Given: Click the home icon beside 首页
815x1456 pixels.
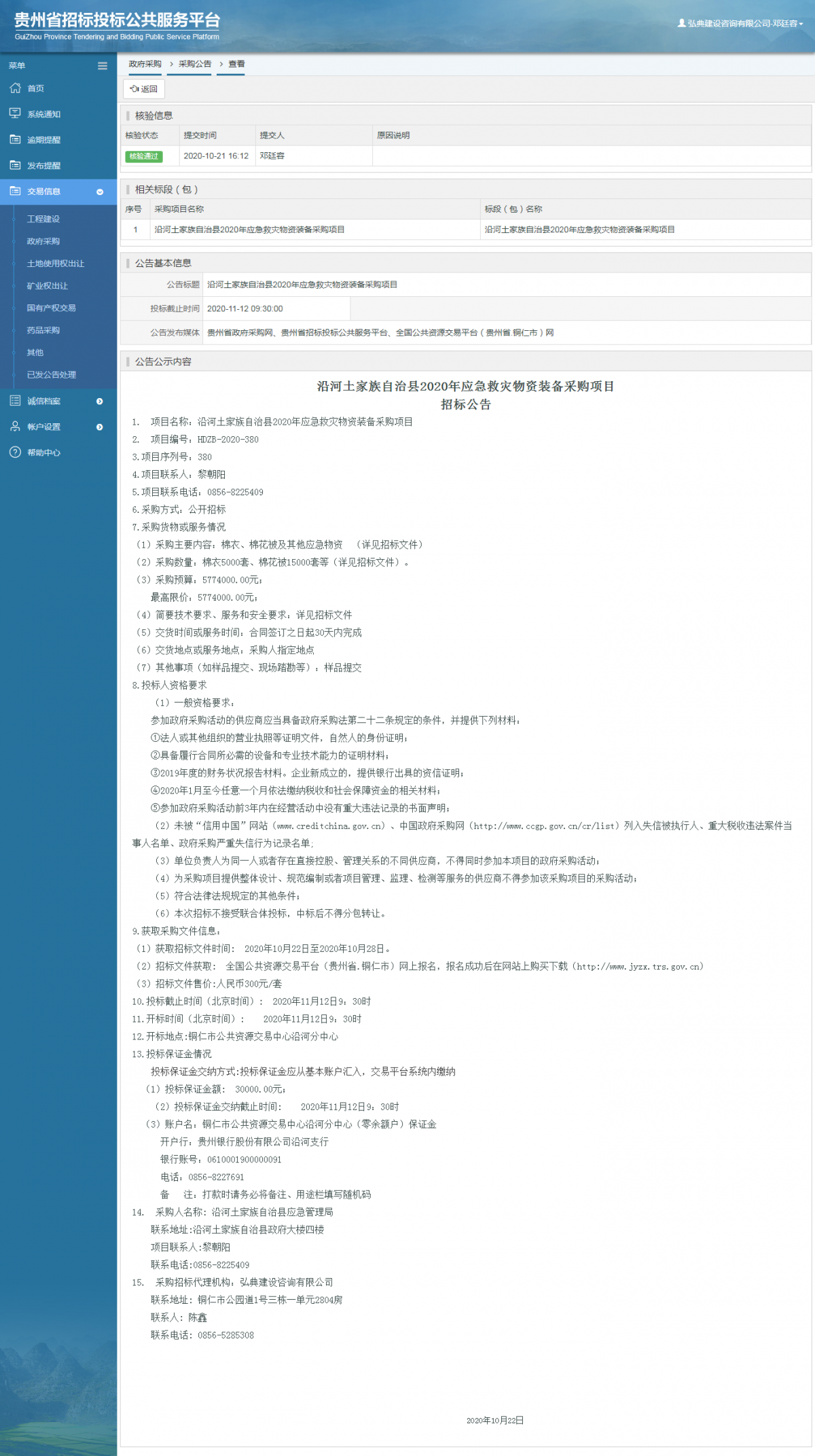Looking at the screenshot, I should coord(15,88).
